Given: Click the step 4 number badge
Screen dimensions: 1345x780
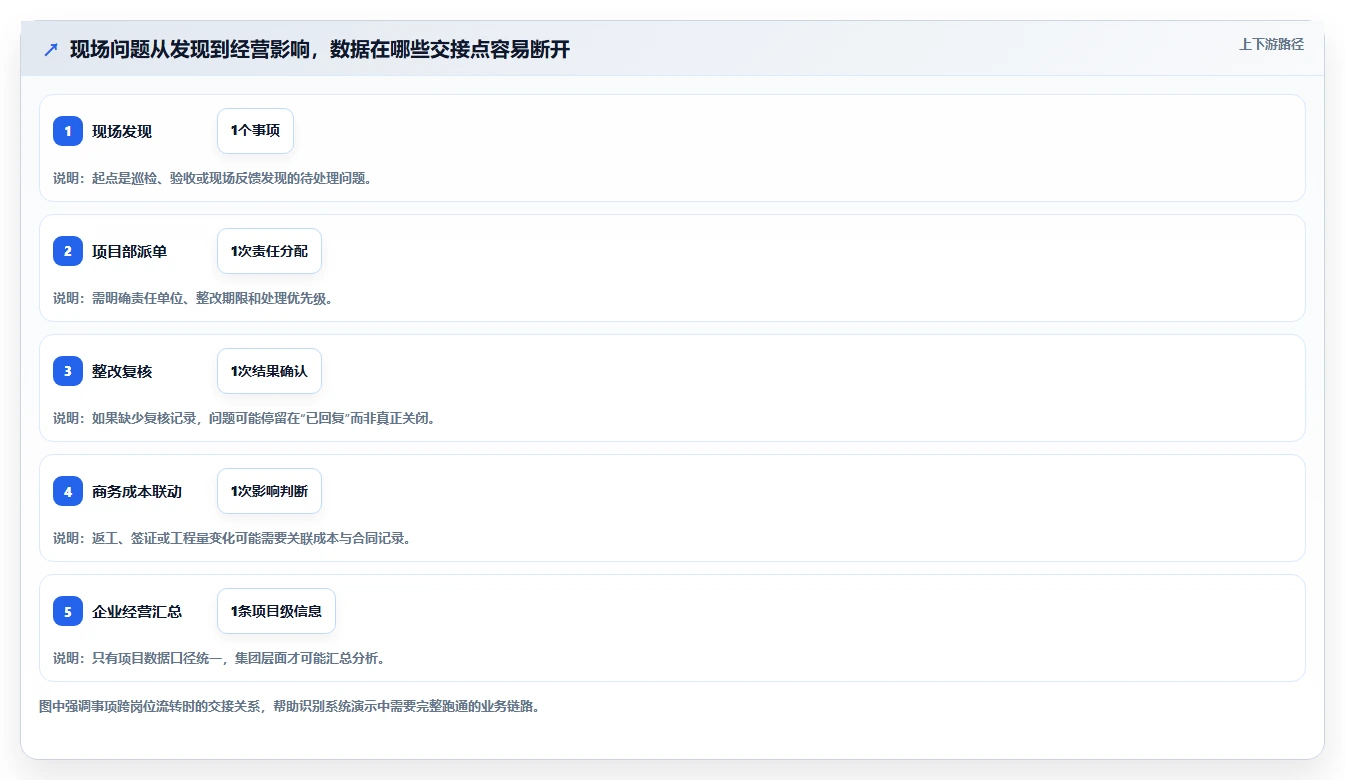Looking at the screenshot, I should [68, 491].
